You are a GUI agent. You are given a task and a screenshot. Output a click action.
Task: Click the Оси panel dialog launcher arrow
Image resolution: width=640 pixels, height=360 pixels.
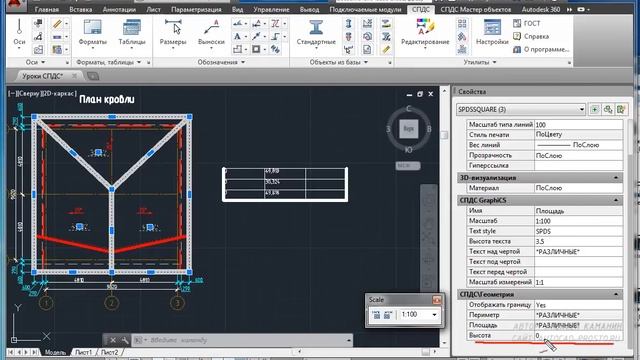click(x=67, y=63)
